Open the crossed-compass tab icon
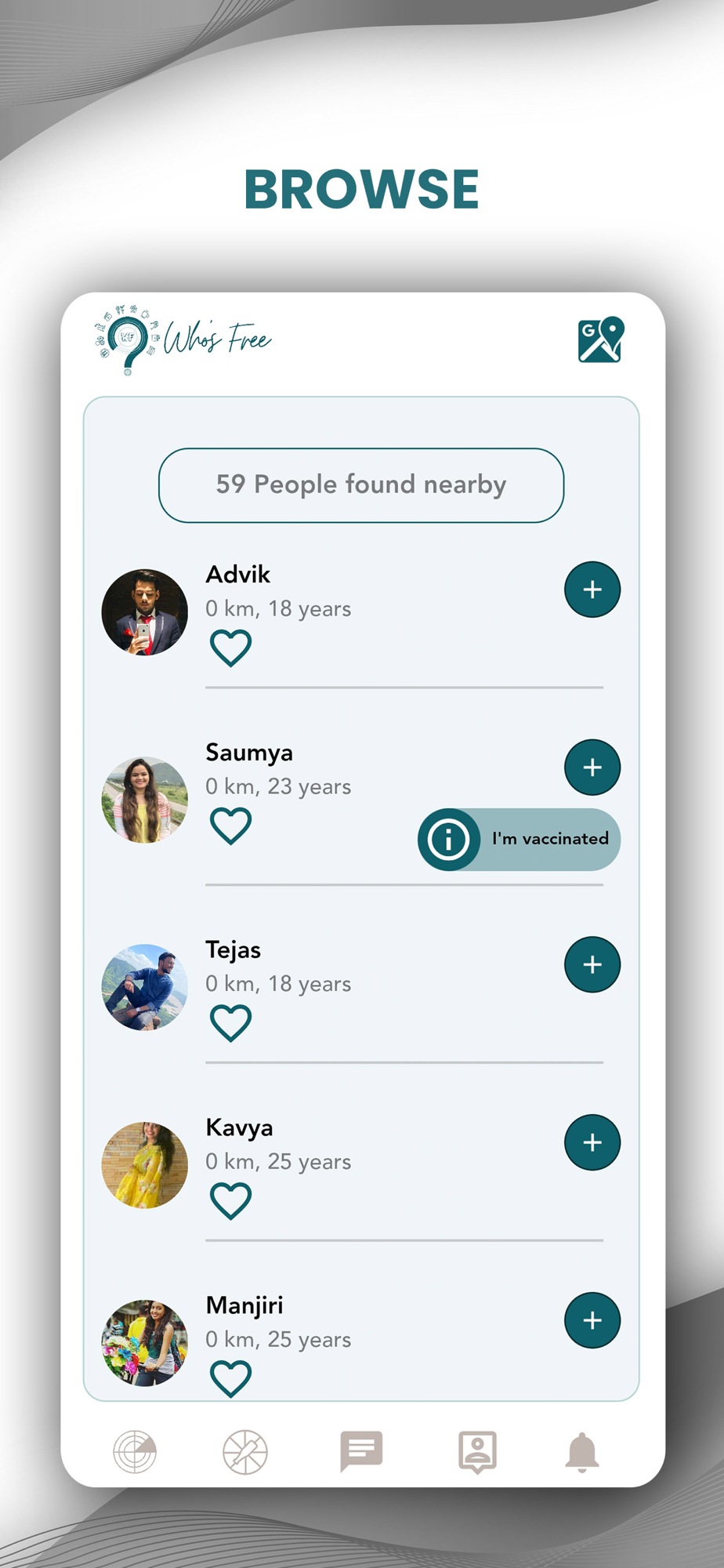Screen dimensions: 724x1568 [x=245, y=1452]
